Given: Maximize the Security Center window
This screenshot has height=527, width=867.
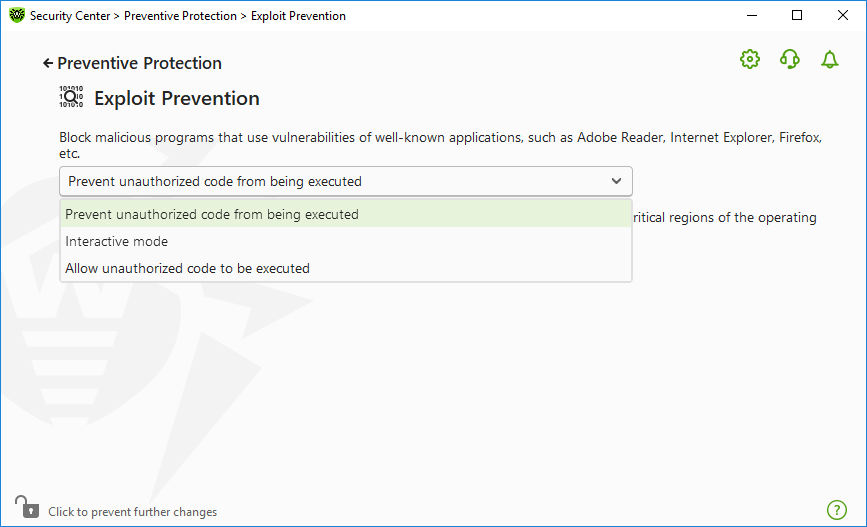Looking at the screenshot, I should (797, 15).
